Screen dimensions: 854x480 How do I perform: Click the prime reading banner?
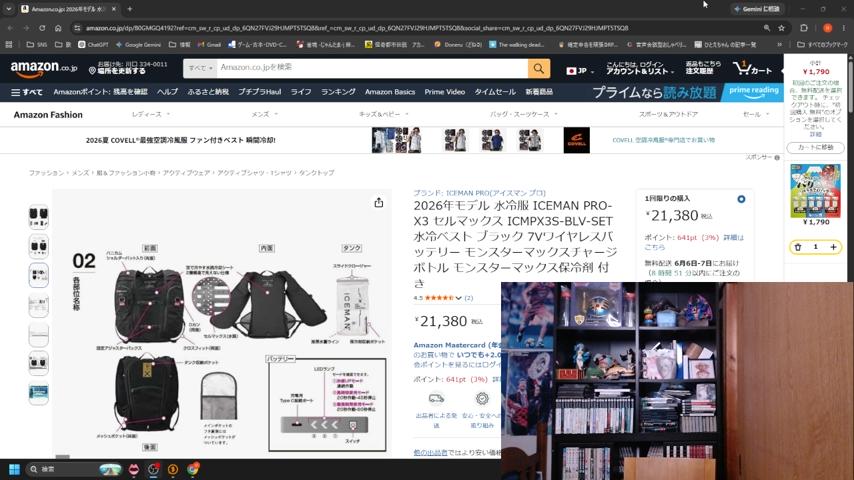click(753, 92)
